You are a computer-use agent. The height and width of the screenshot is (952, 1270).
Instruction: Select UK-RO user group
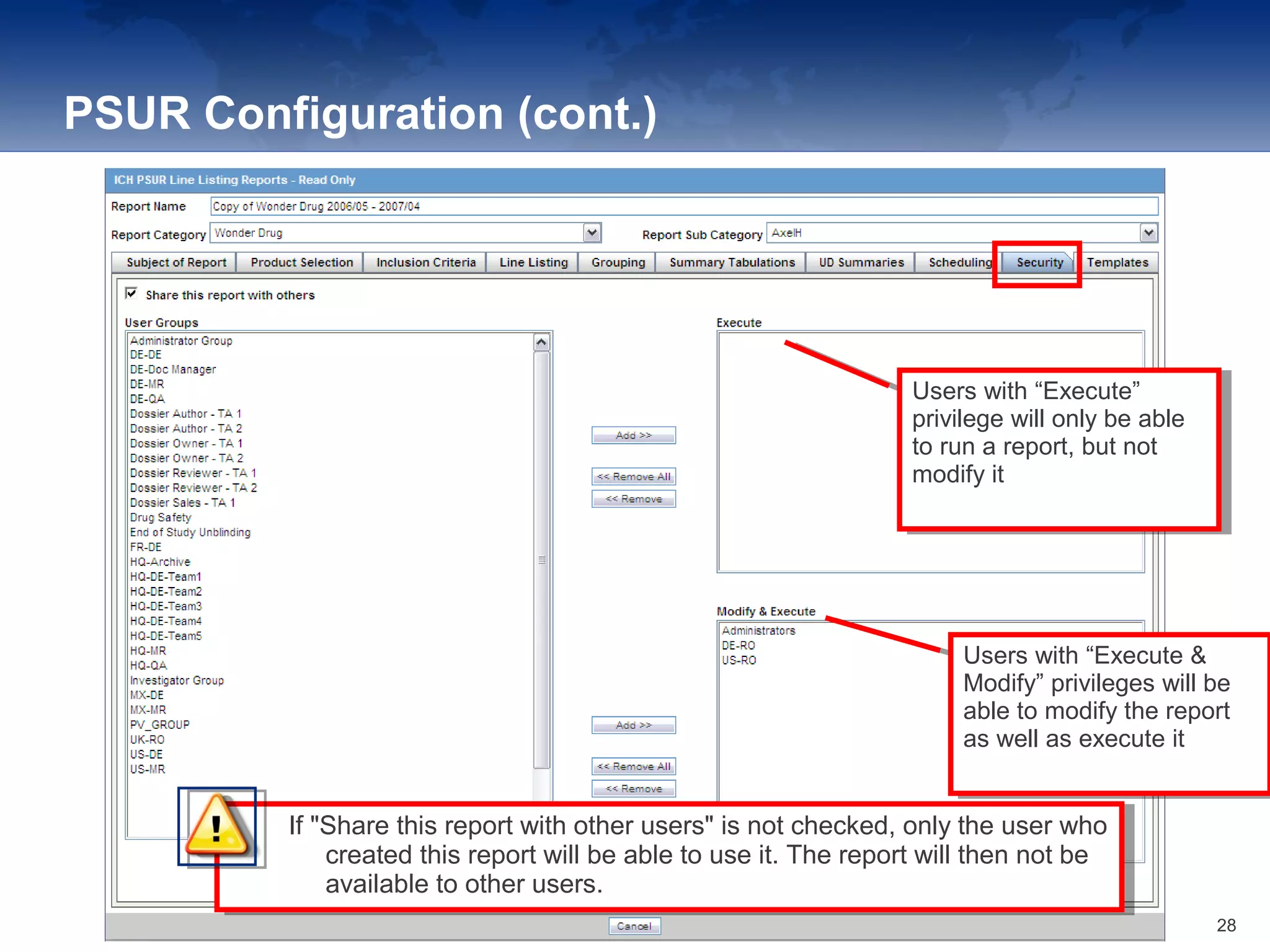coord(147,739)
